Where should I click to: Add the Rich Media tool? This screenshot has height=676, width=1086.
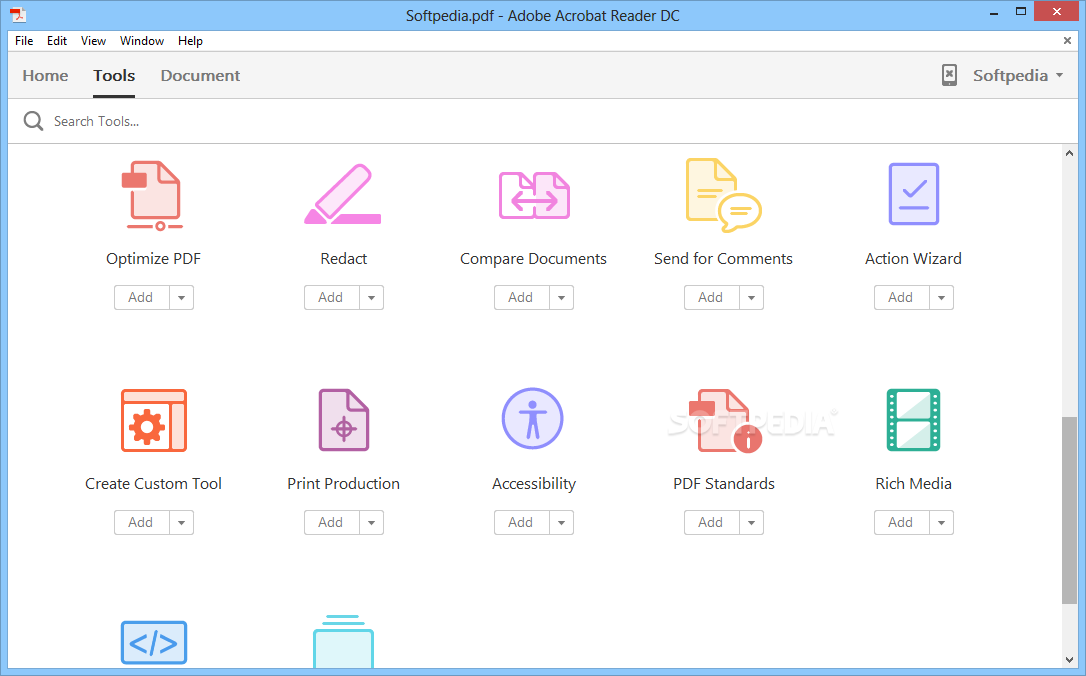(901, 522)
